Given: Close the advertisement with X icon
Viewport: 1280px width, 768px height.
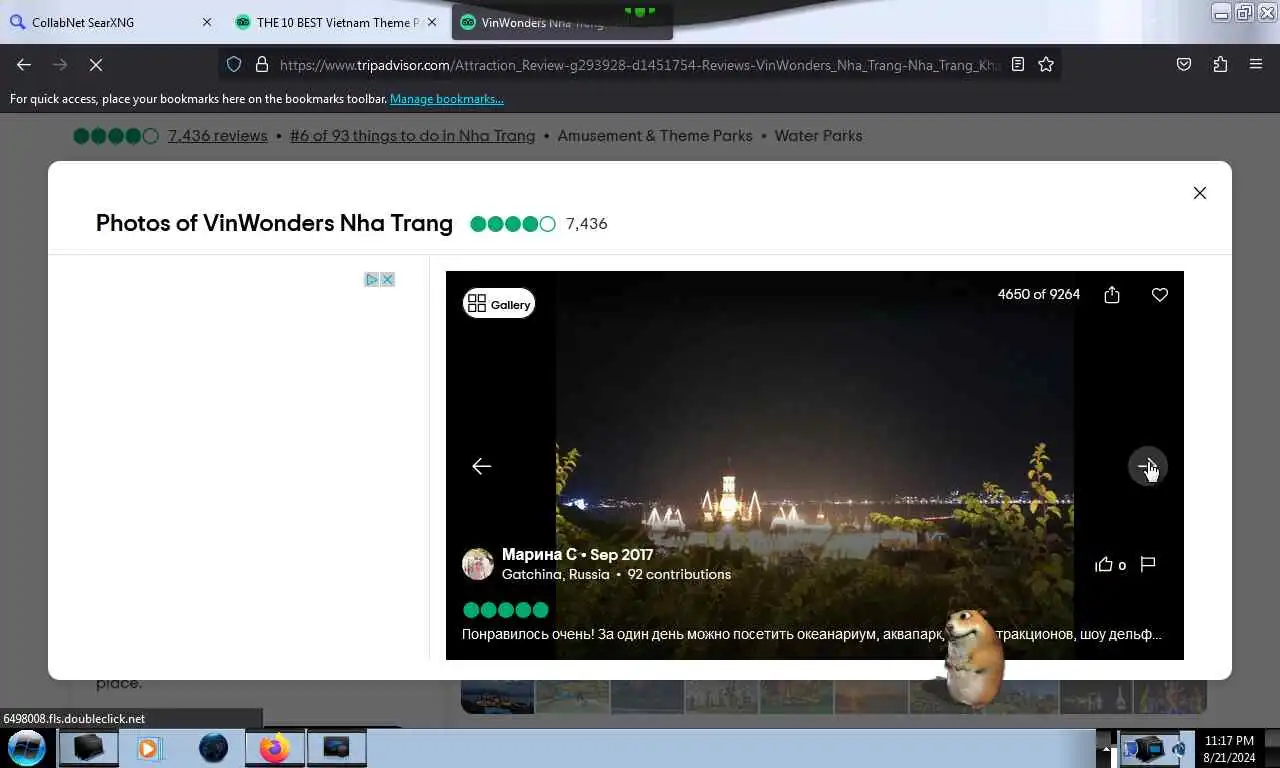Looking at the screenshot, I should click(x=387, y=279).
